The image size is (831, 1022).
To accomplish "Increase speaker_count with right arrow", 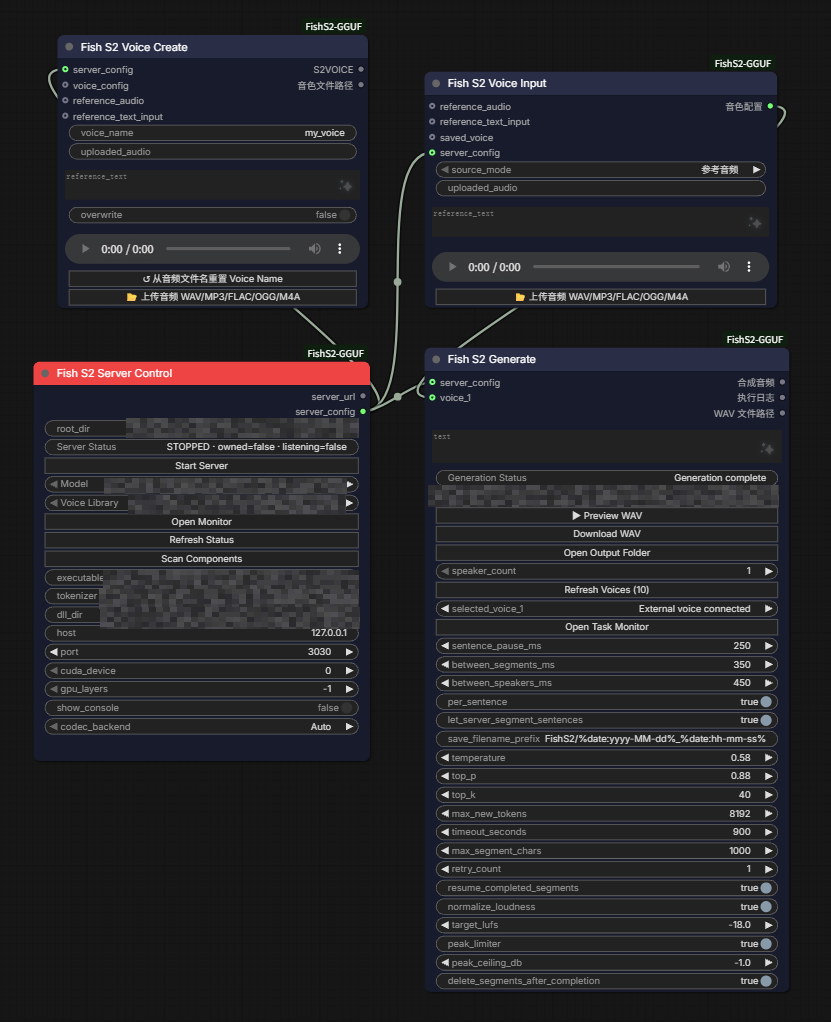I will point(769,571).
